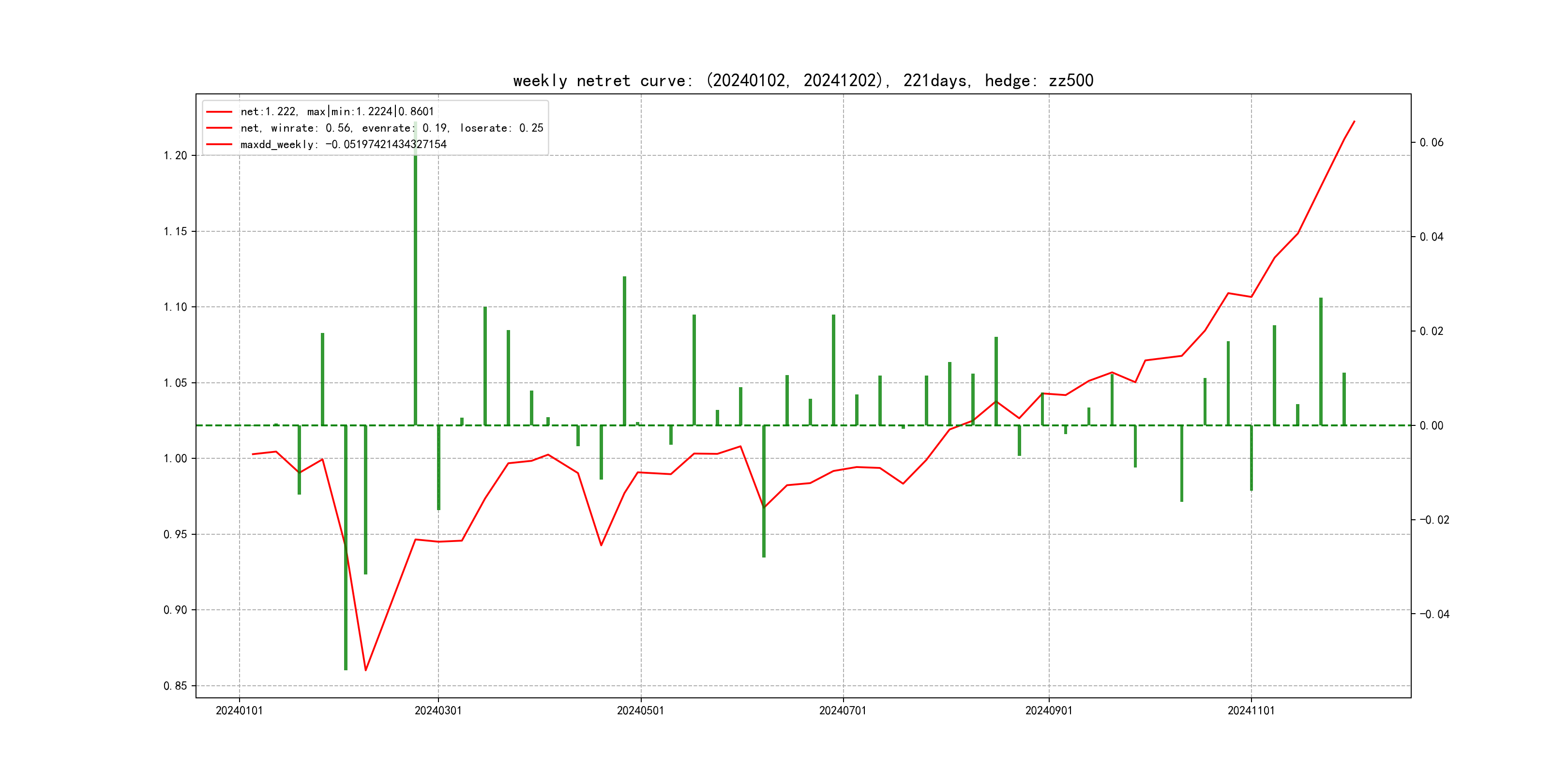Click x-axis label 20240701
This screenshot has height=784, width=1568.
(843, 710)
